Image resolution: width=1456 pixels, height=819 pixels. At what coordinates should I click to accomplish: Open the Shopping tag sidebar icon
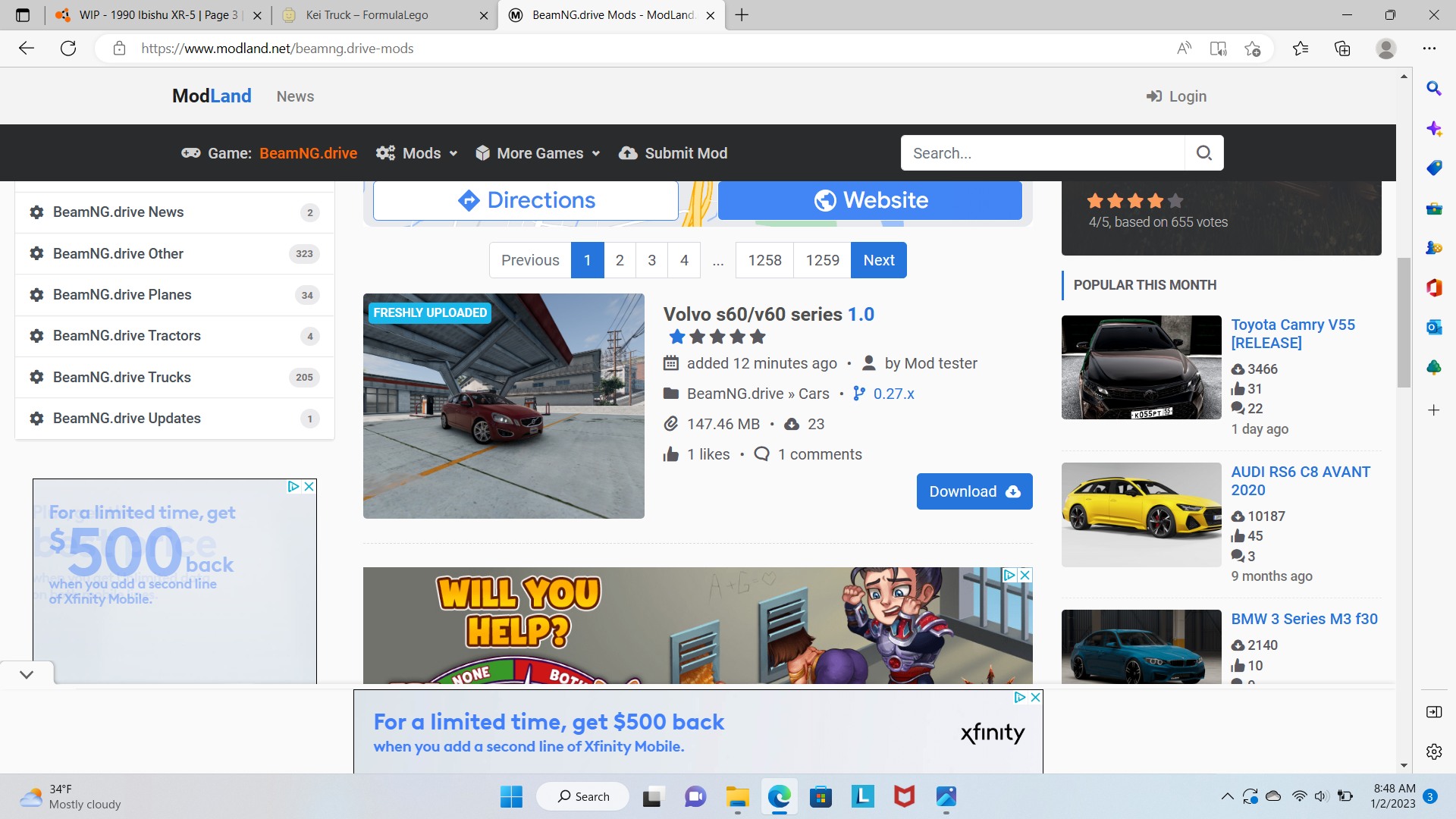tap(1434, 168)
